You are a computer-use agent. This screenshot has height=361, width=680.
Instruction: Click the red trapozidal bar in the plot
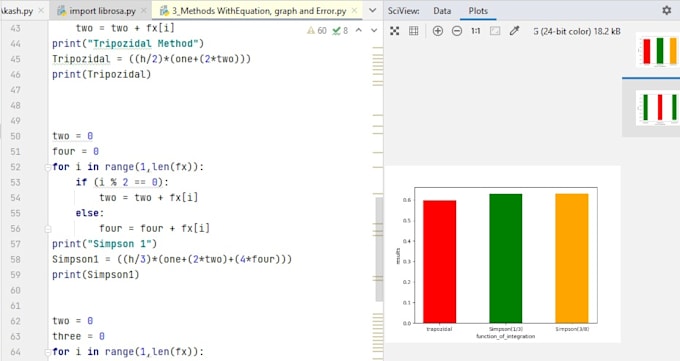440,262
